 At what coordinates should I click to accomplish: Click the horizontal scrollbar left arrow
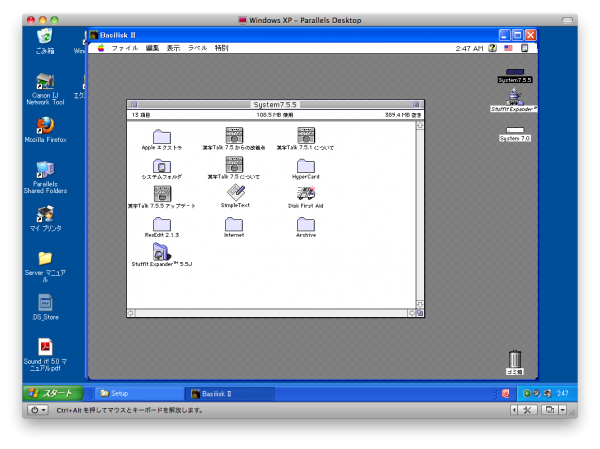pos(131,313)
